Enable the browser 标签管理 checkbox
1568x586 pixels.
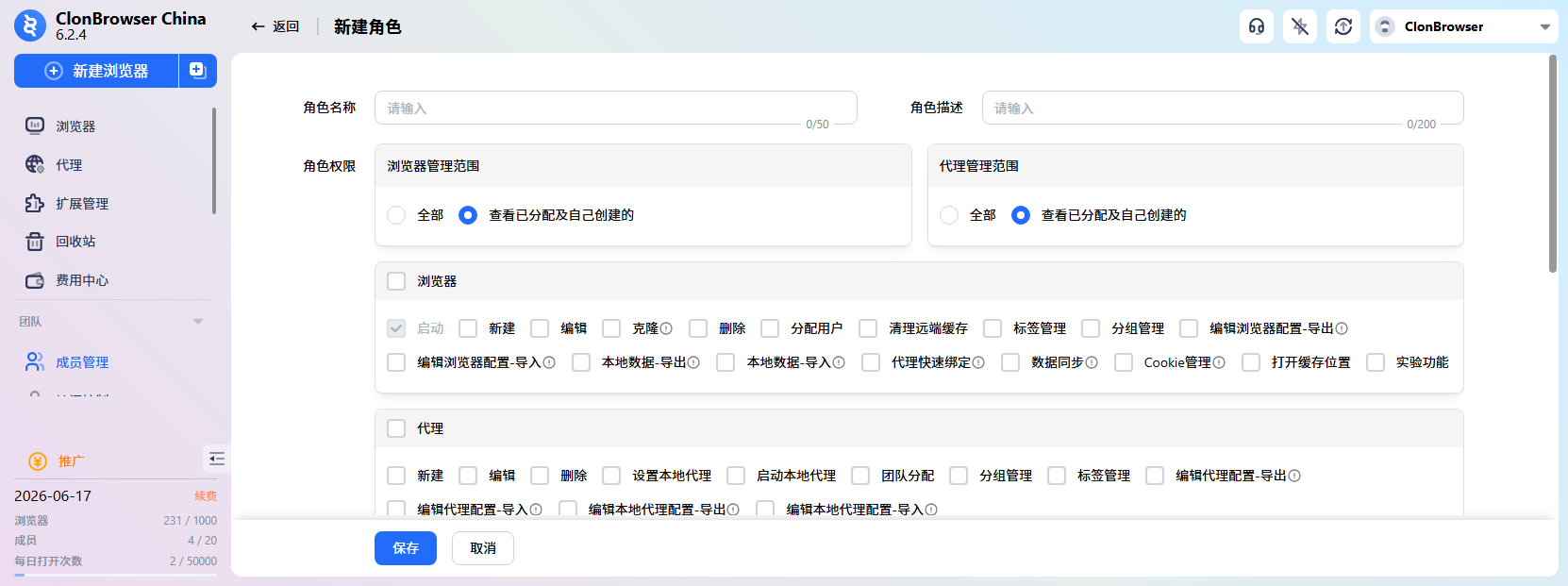993,328
